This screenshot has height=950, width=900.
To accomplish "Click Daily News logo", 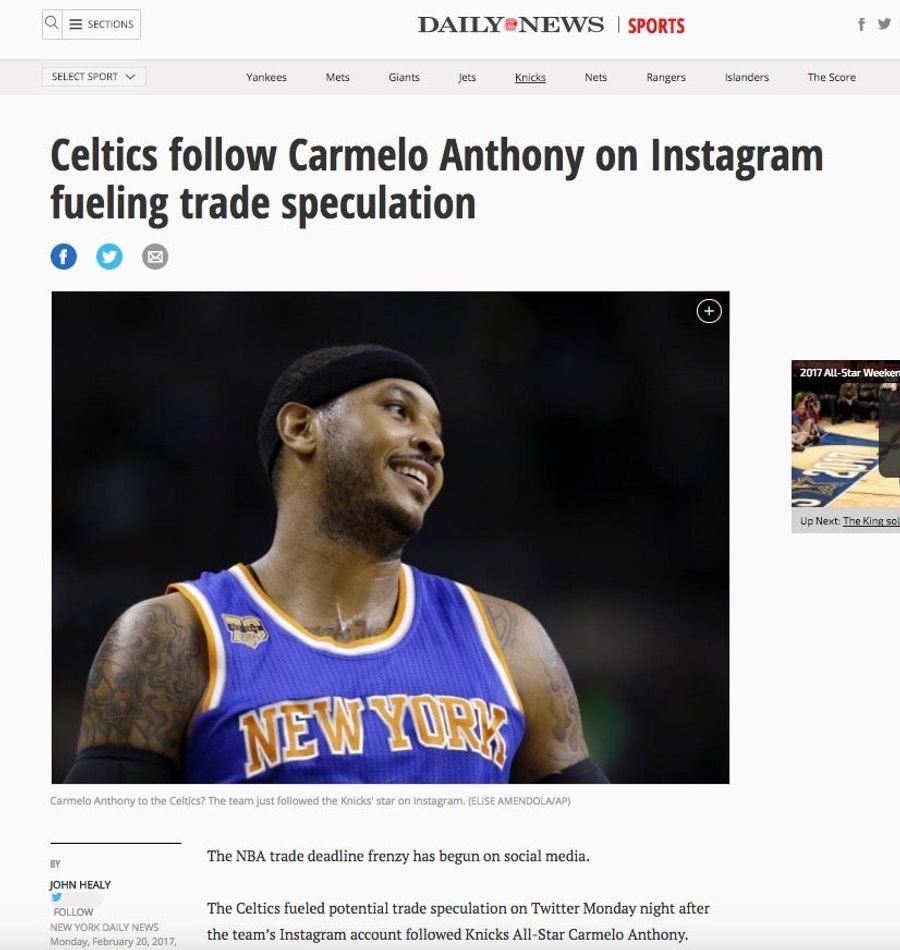I will (x=511, y=25).
